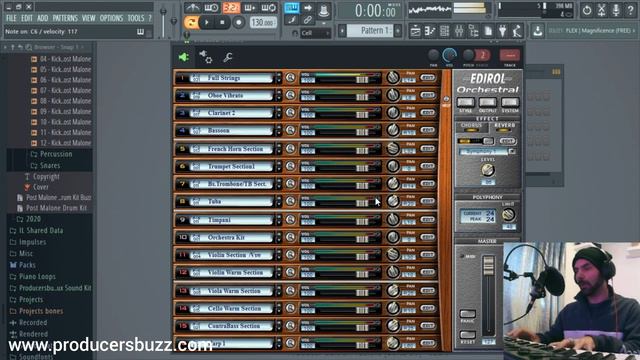Click the microphone icon in top-right toolbar
This screenshot has height=360, width=640.
[616, 11]
